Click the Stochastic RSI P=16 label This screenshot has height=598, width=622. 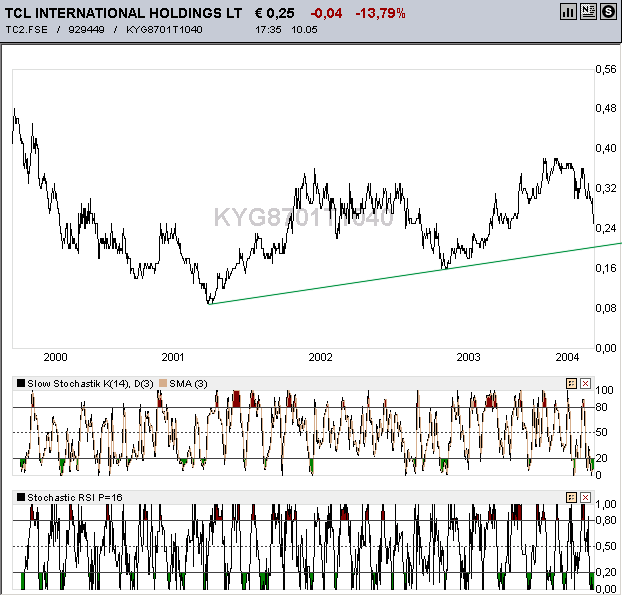click(x=75, y=497)
